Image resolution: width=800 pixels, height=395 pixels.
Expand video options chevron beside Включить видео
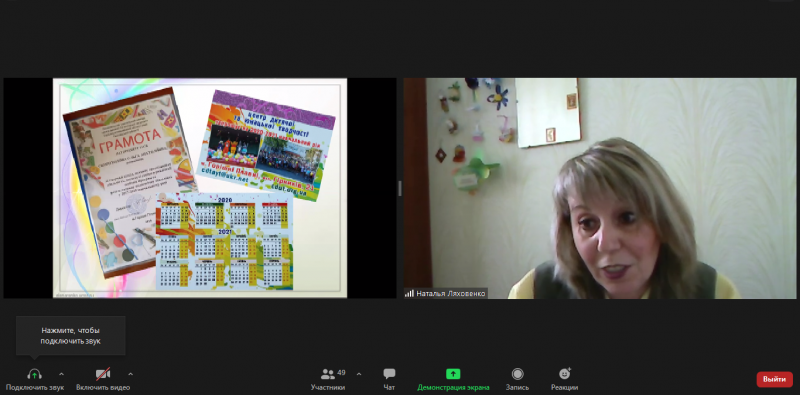tap(130, 374)
